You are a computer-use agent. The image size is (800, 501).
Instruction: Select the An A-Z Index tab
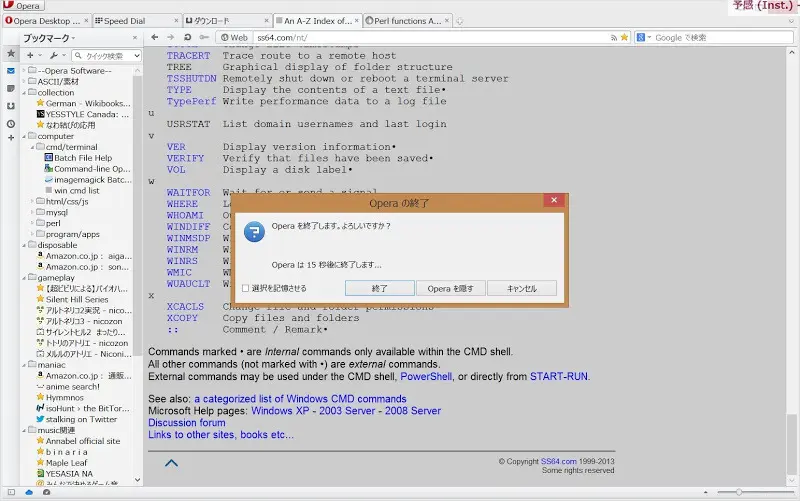tap(317, 21)
